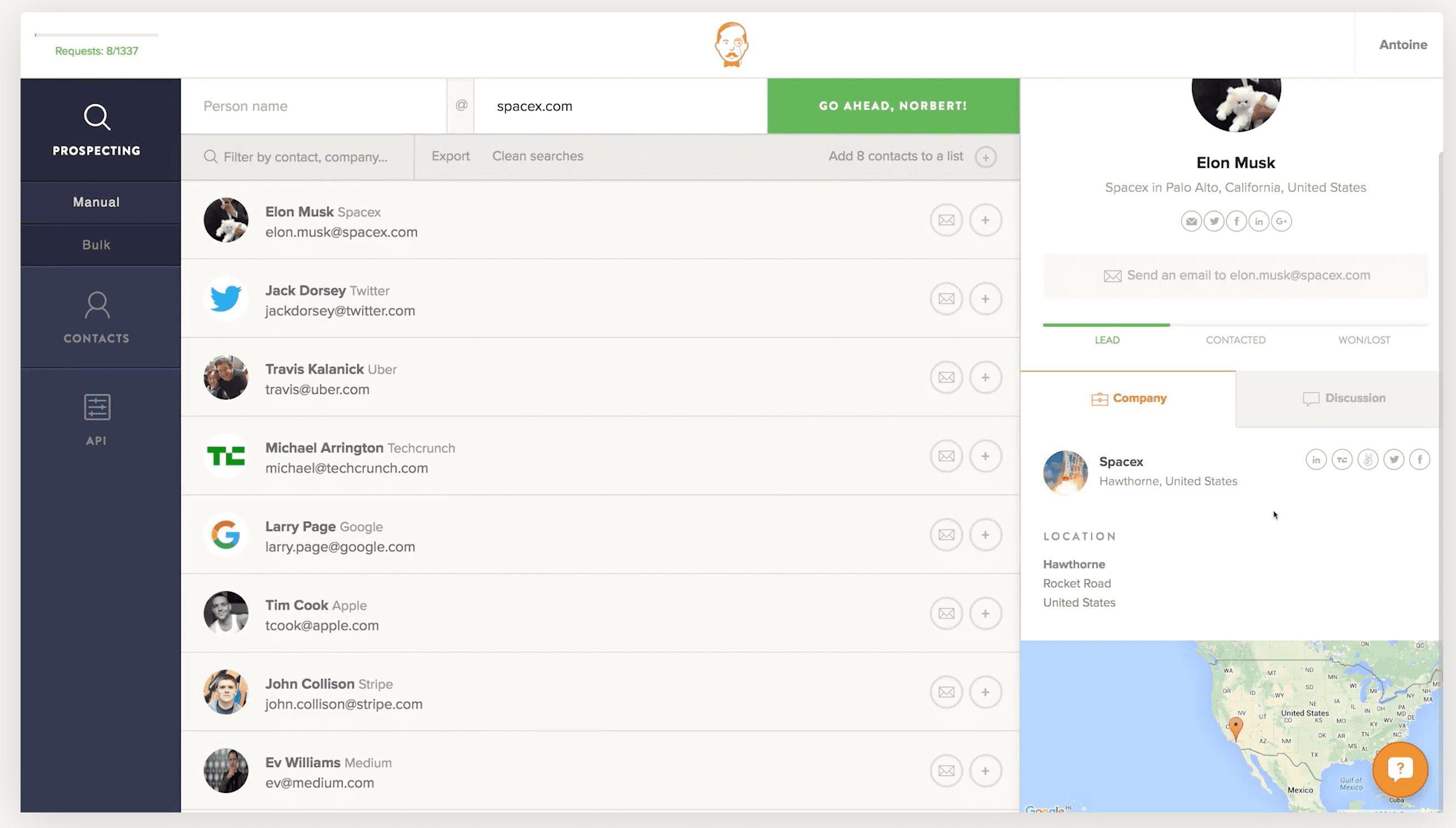
Task: Email Travis Kalanick from list row
Action: click(x=946, y=377)
